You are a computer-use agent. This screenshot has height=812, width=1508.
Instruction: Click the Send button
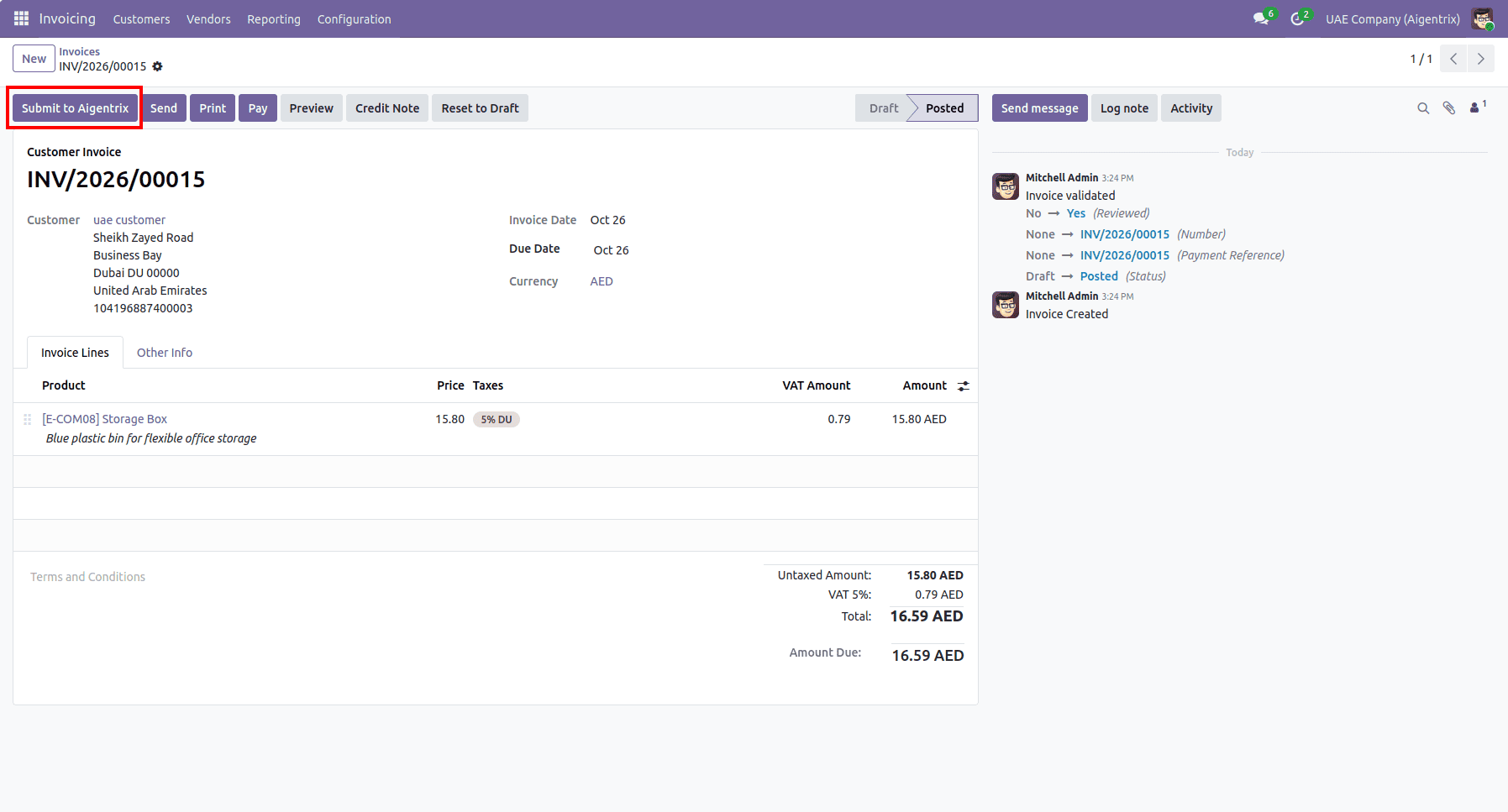pos(164,108)
